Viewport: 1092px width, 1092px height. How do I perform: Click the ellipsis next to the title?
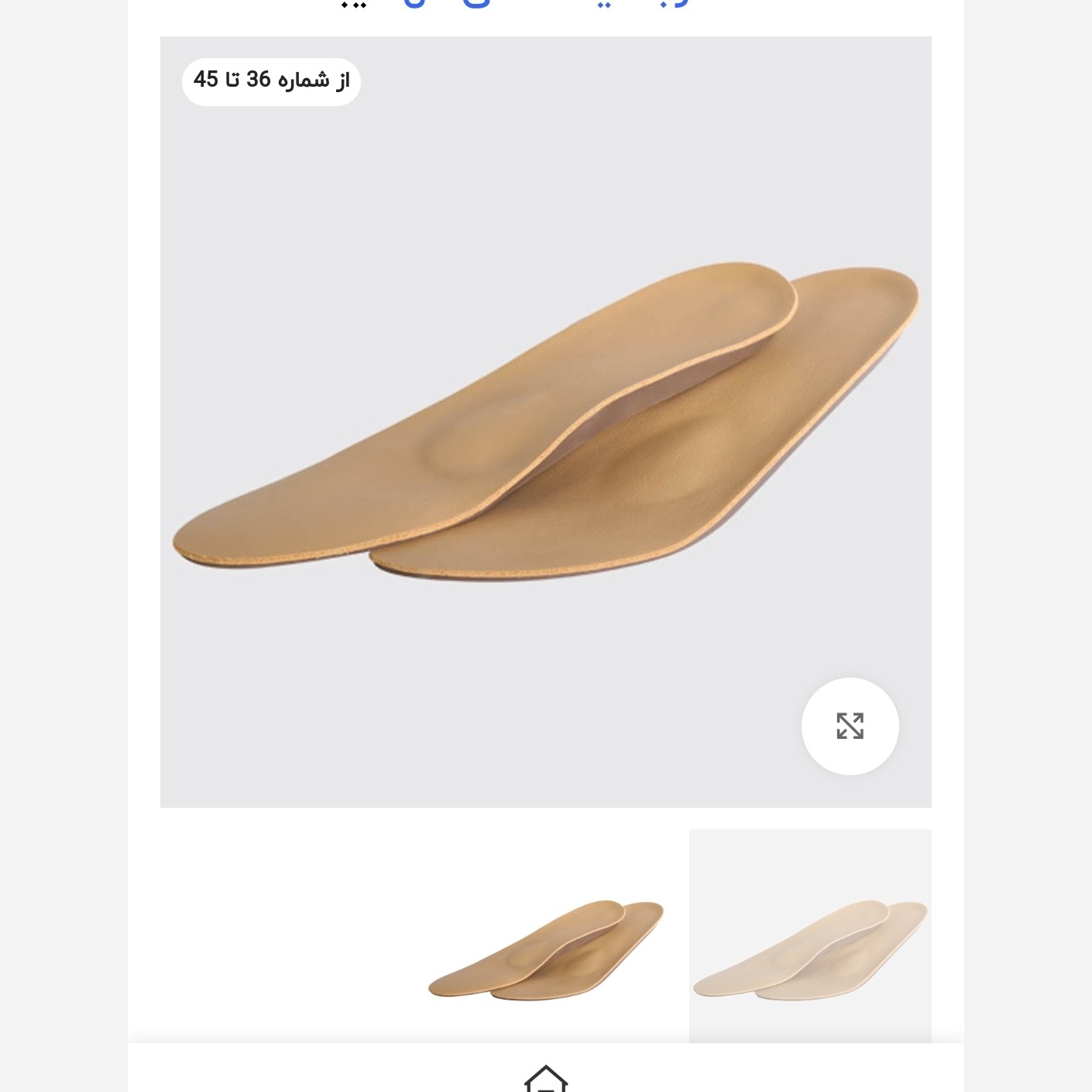(x=354, y=5)
